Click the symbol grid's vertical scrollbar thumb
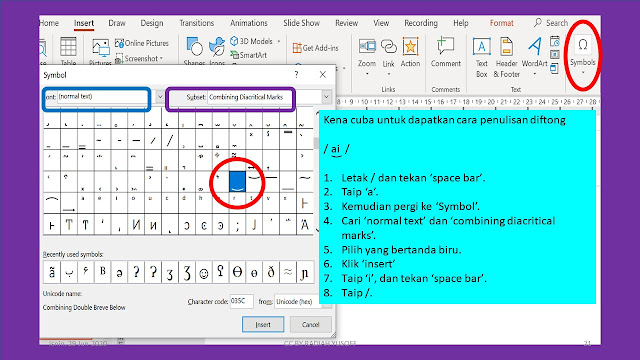 pos(316,143)
